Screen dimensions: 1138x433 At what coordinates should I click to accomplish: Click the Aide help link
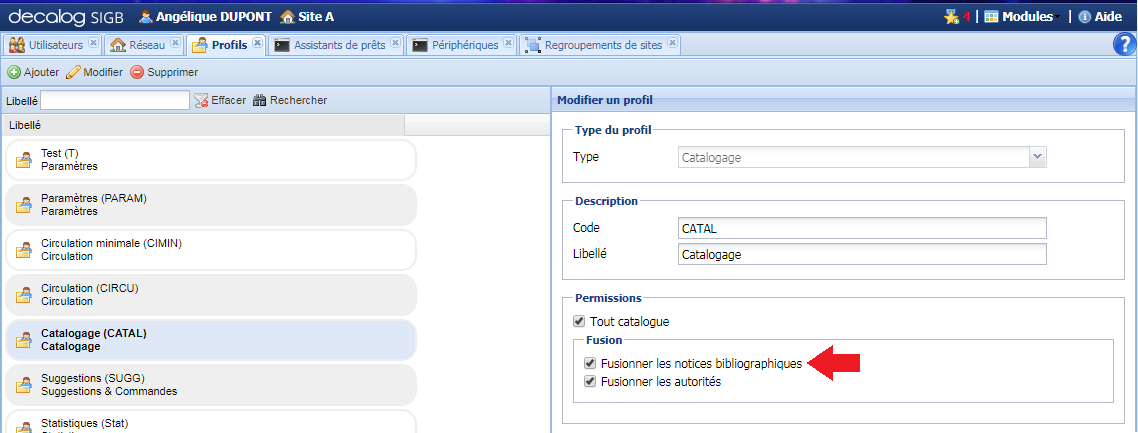click(x=1100, y=17)
